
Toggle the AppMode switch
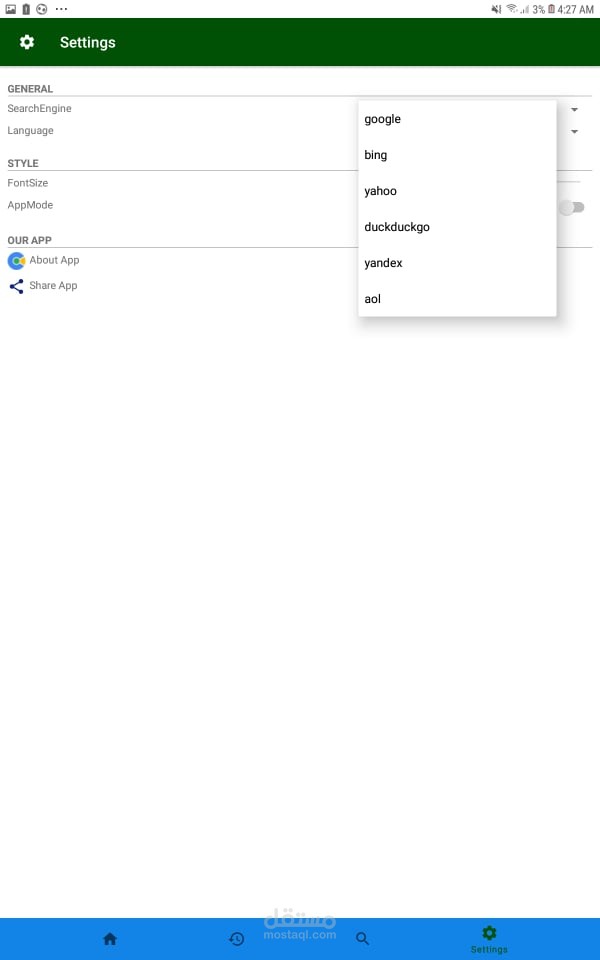click(x=572, y=208)
